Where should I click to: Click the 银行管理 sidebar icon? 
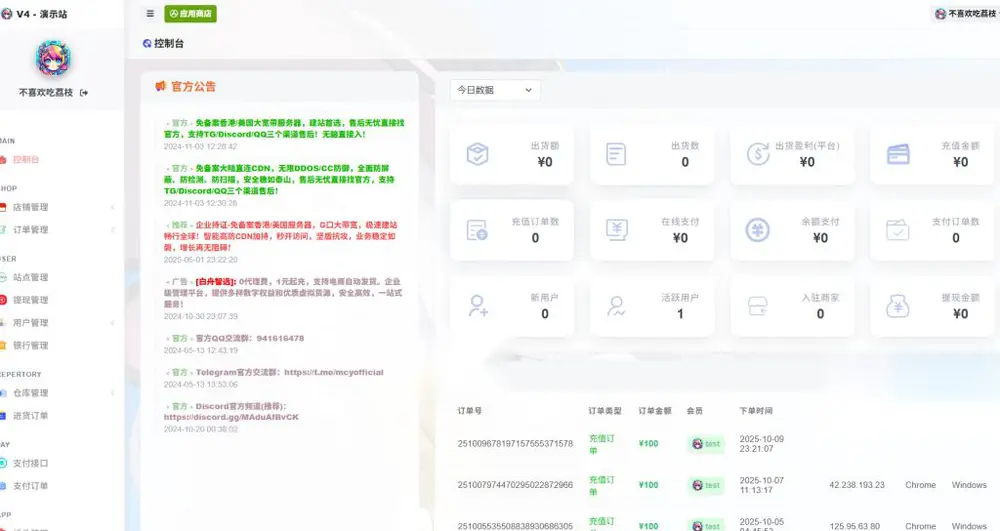3,345
